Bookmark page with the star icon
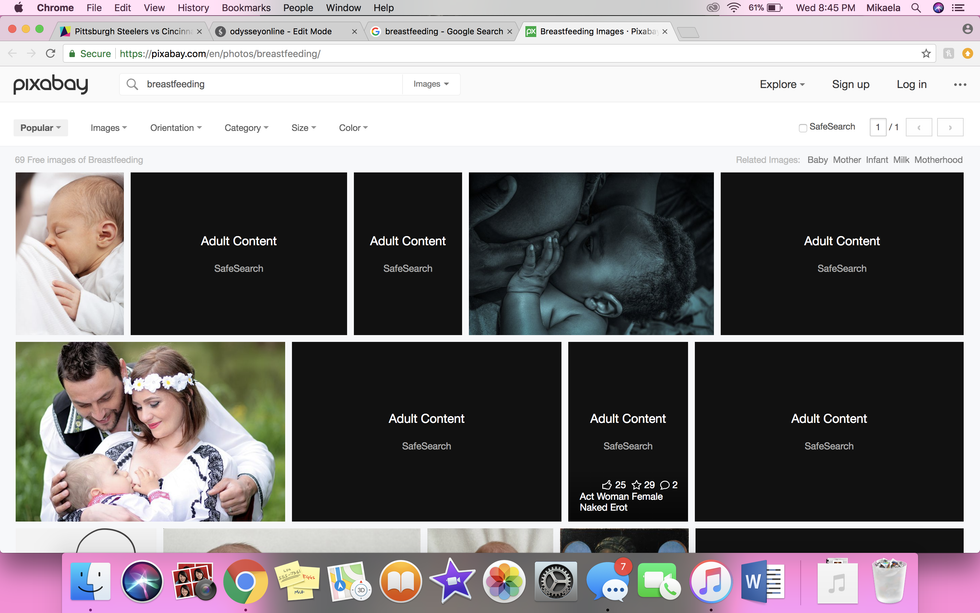Screen dimensions: 980x613 926,54
